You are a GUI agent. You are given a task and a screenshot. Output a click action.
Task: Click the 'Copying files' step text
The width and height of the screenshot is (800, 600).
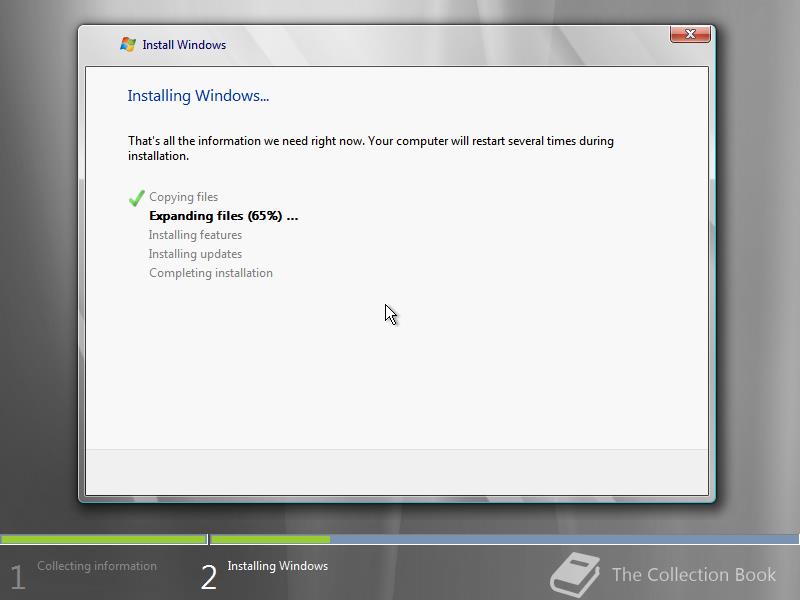tap(183, 197)
